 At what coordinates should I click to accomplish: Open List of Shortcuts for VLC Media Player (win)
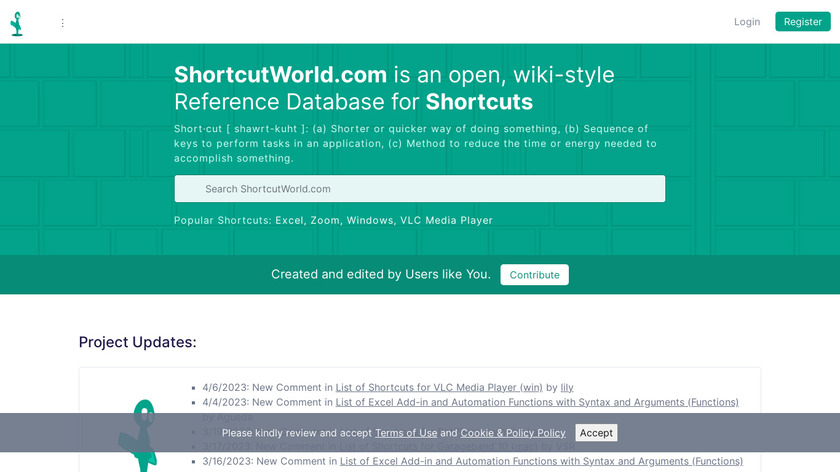(439, 387)
